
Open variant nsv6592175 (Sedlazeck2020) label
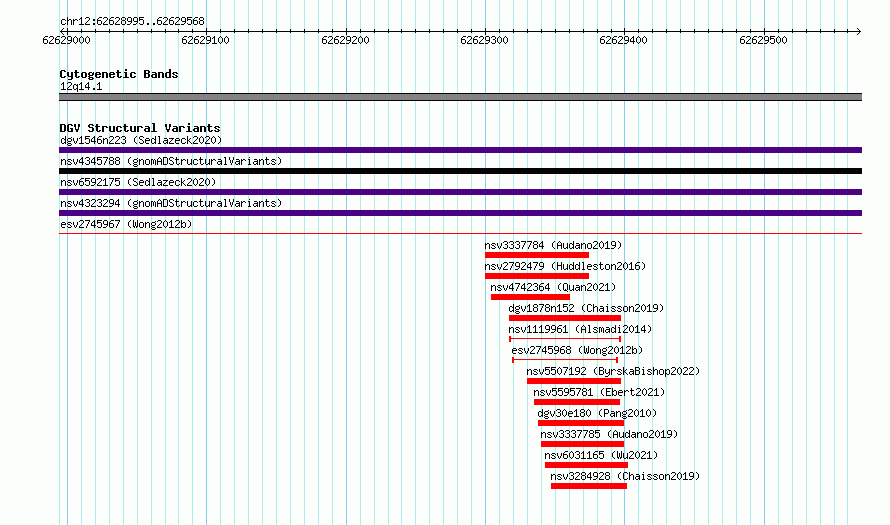pyautogui.click(x=138, y=182)
